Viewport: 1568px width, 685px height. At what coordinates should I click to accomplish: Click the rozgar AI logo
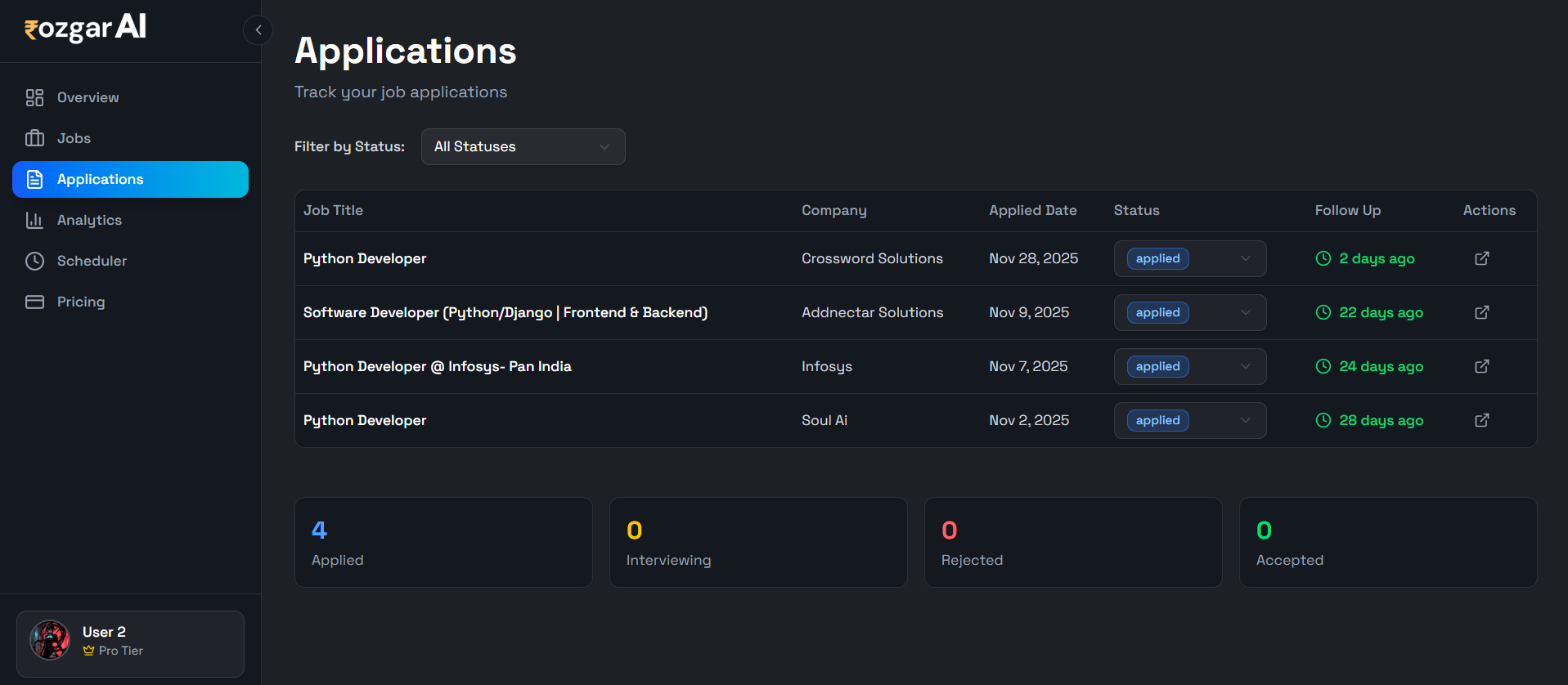point(86,29)
